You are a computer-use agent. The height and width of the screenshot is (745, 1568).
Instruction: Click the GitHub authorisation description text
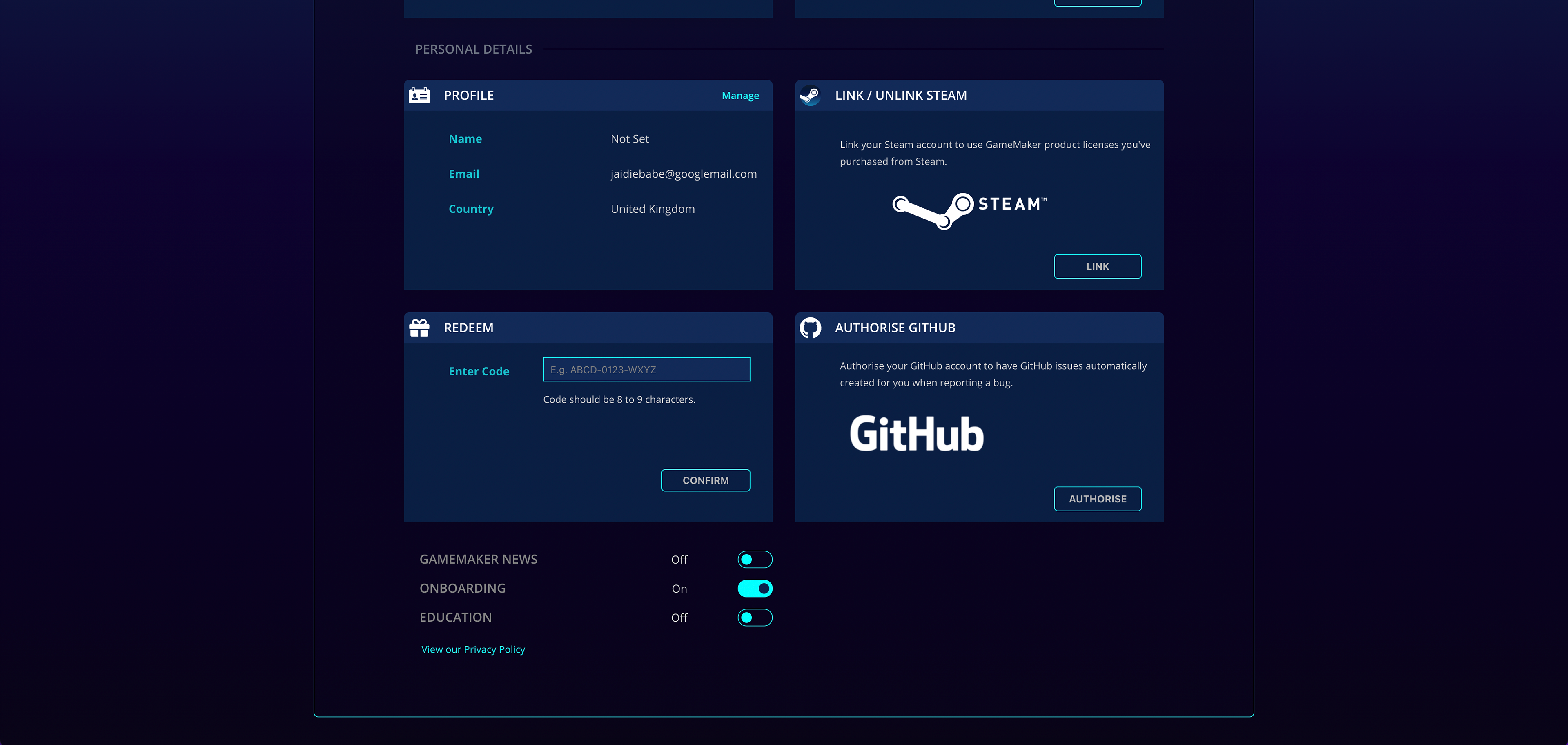993,374
